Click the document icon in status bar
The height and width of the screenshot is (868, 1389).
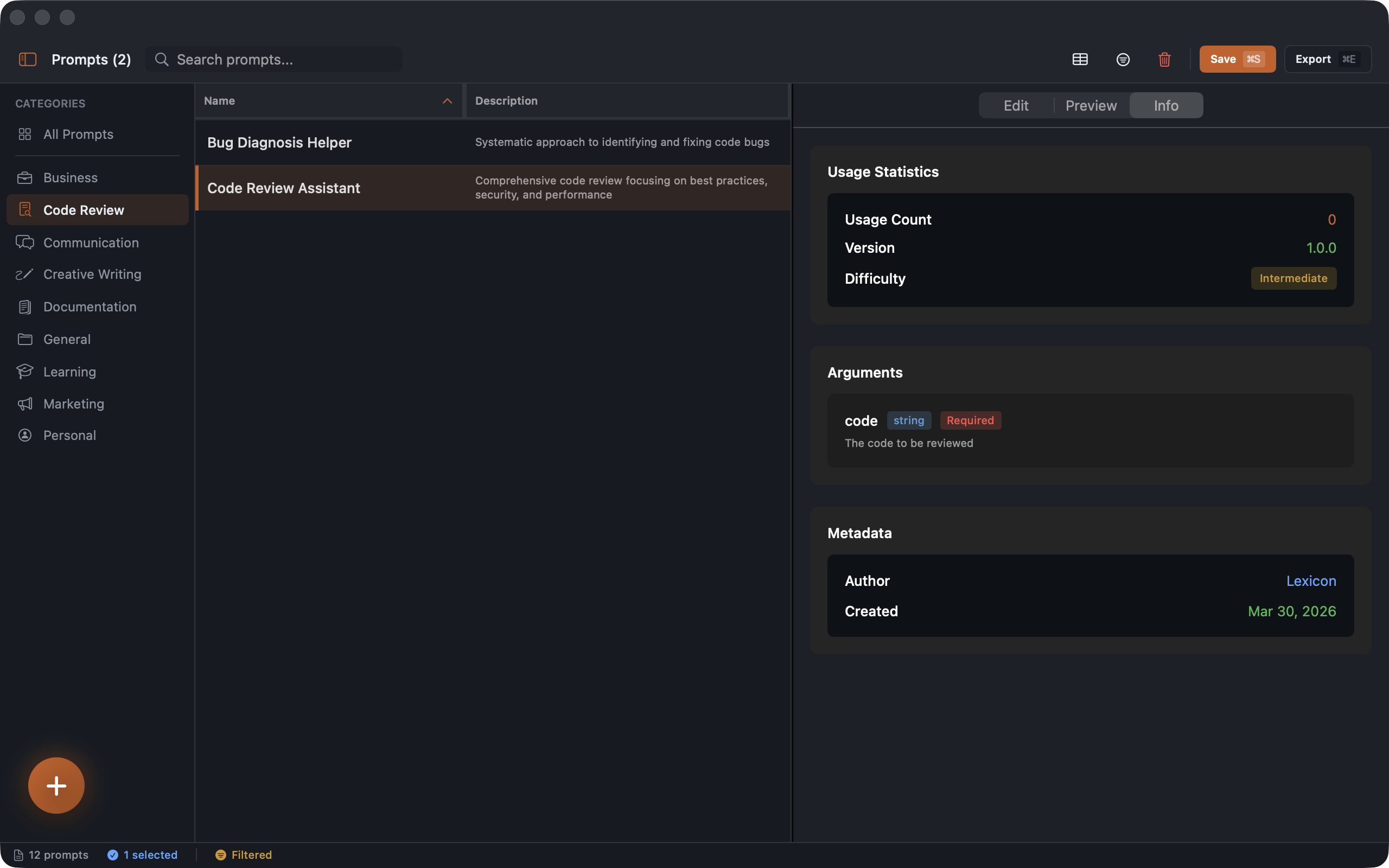18,855
